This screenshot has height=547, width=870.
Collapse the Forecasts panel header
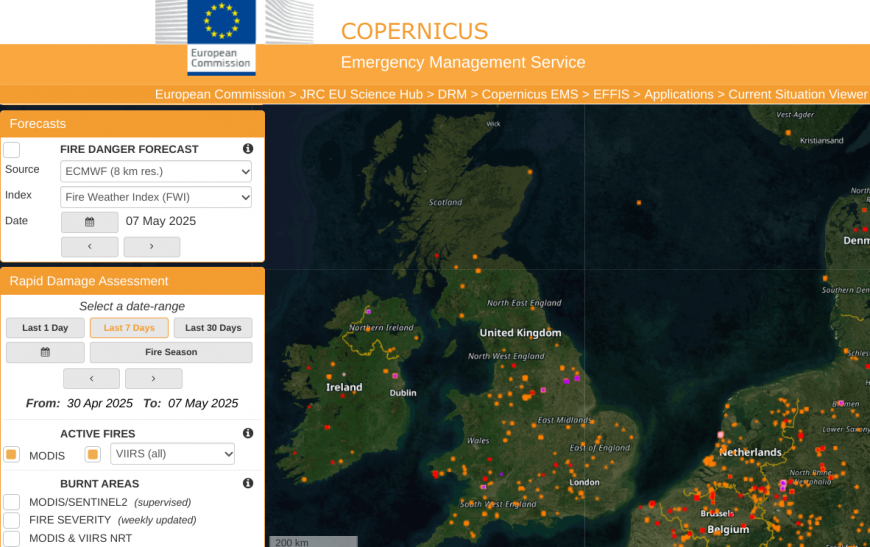pyautogui.click(x=132, y=124)
